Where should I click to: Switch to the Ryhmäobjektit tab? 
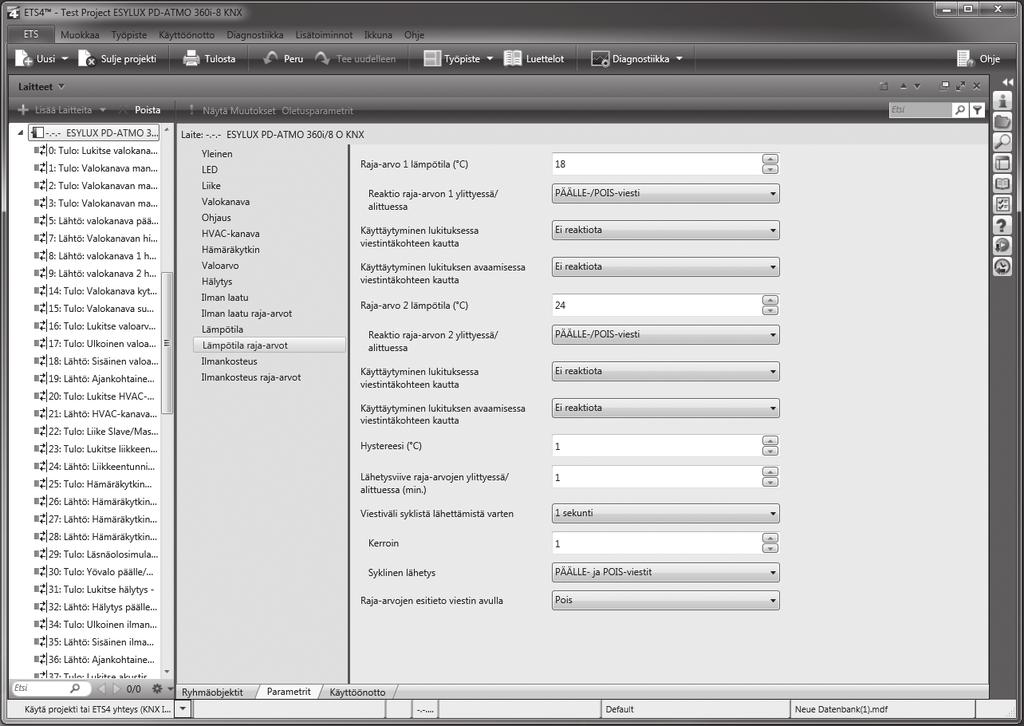[x=212, y=692]
